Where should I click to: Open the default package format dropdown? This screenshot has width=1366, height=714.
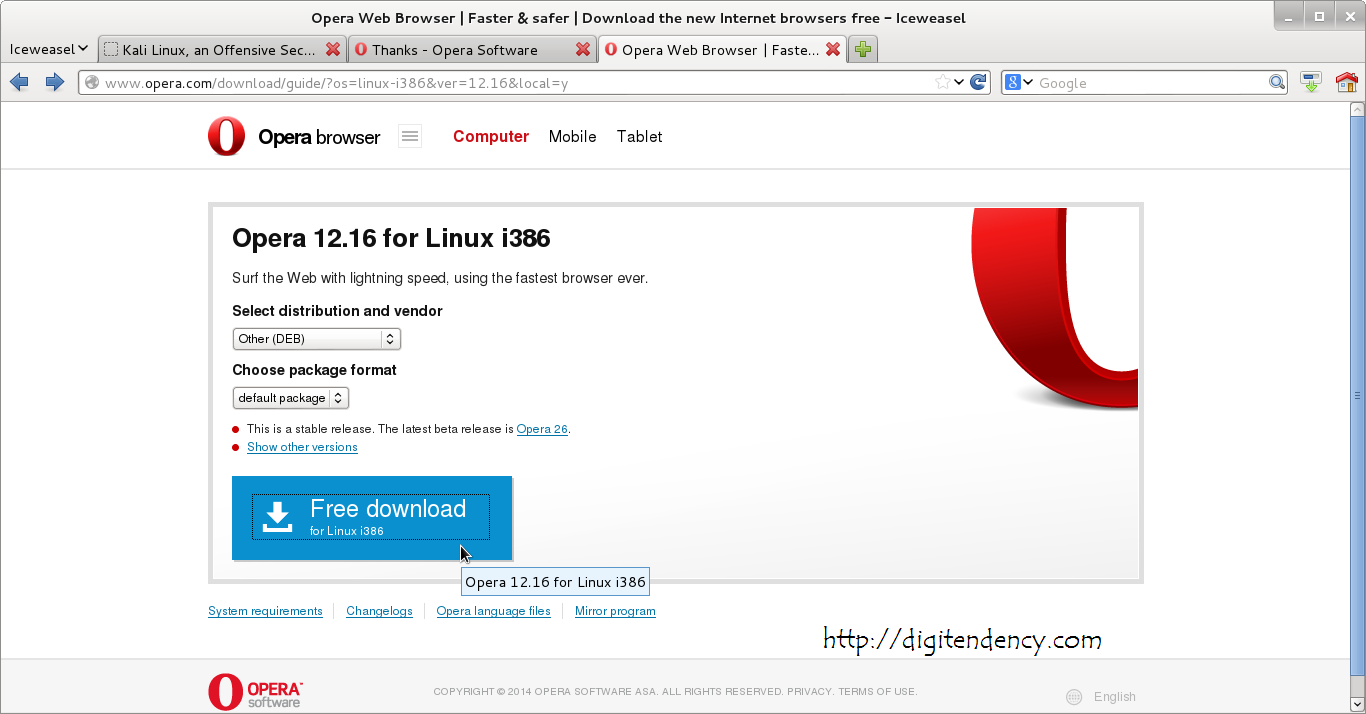coord(290,398)
